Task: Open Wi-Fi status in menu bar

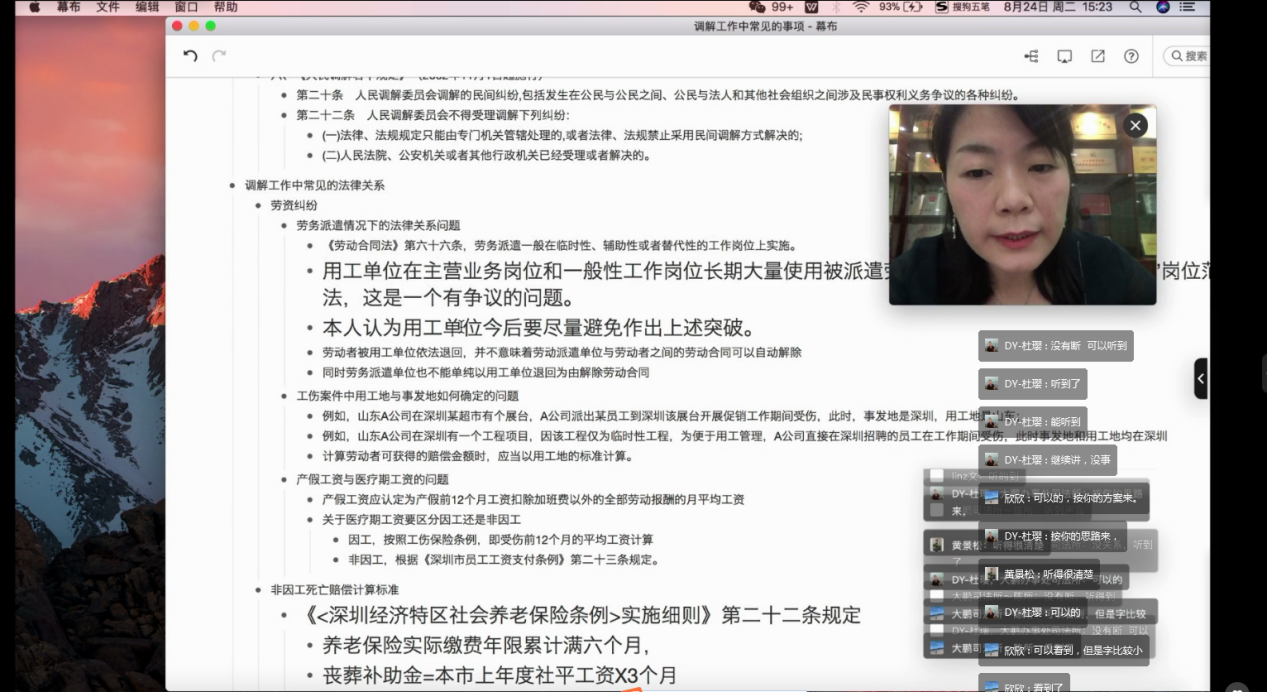Action: (860, 7)
